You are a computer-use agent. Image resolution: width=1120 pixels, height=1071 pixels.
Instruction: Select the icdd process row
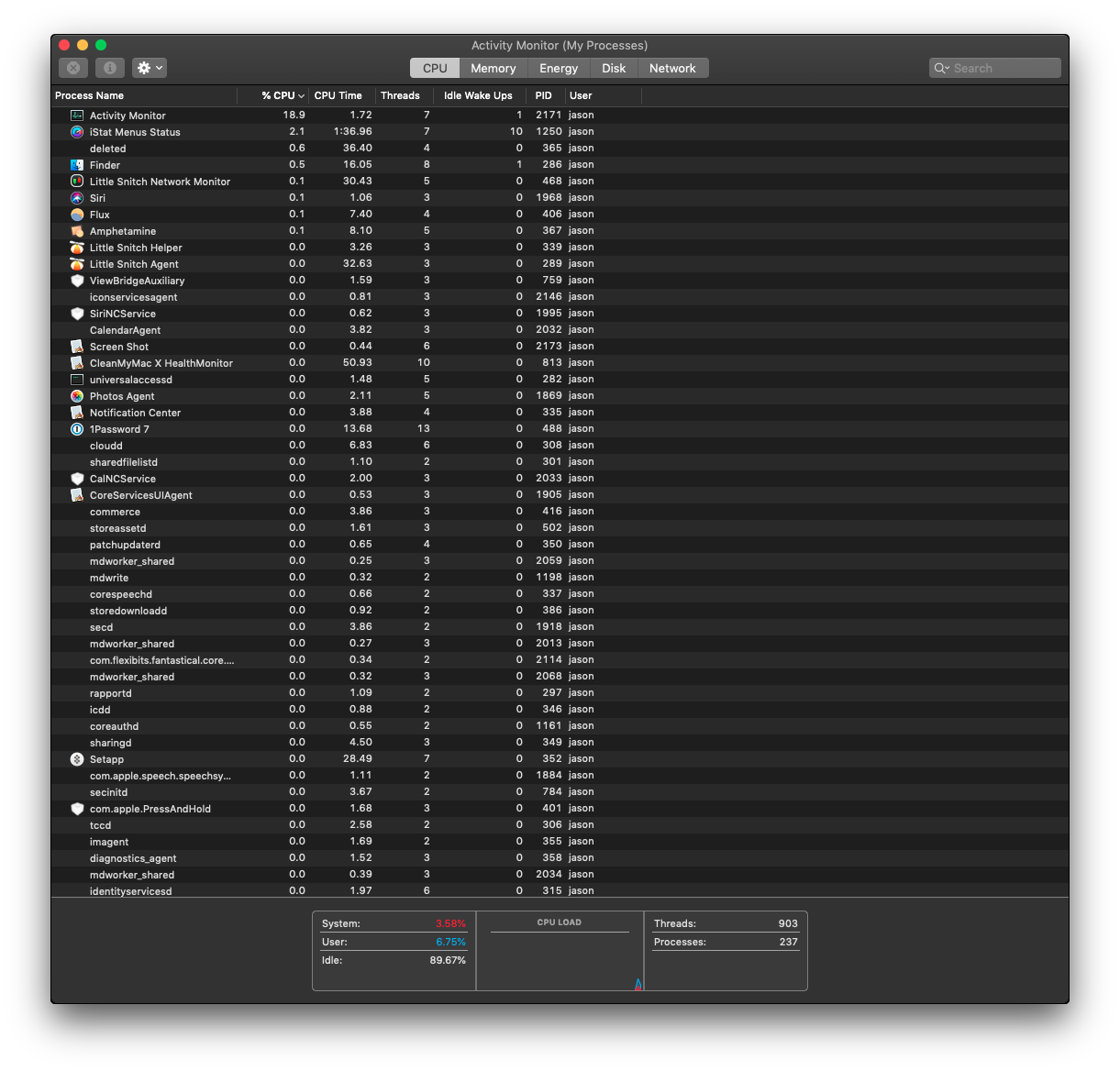[x=560, y=710]
